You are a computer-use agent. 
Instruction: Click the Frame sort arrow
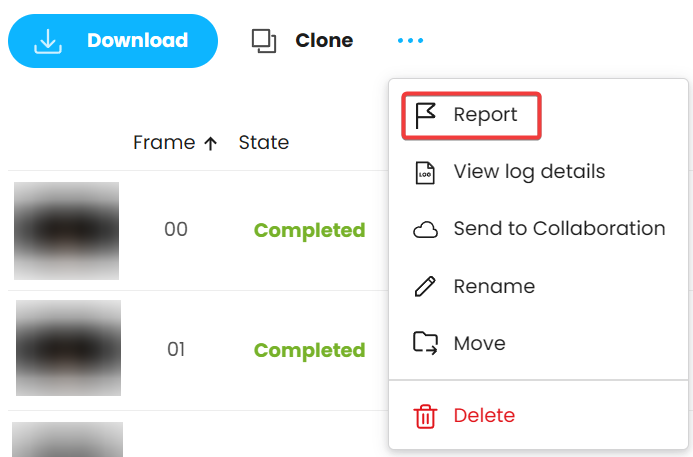pyautogui.click(x=210, y=143)
